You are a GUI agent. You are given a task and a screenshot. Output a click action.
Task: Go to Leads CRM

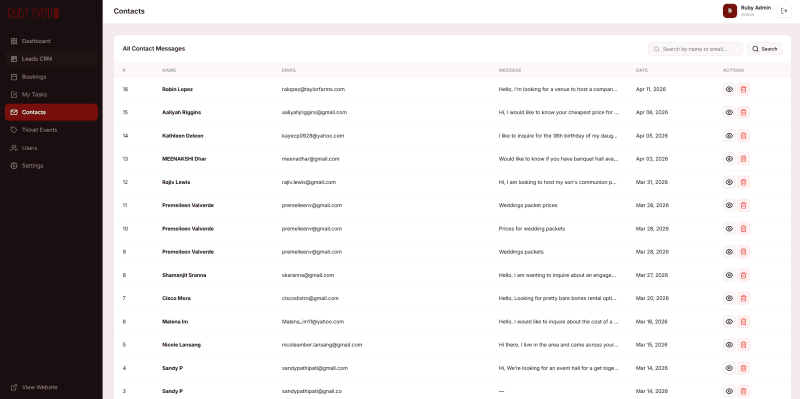[51, 59]
